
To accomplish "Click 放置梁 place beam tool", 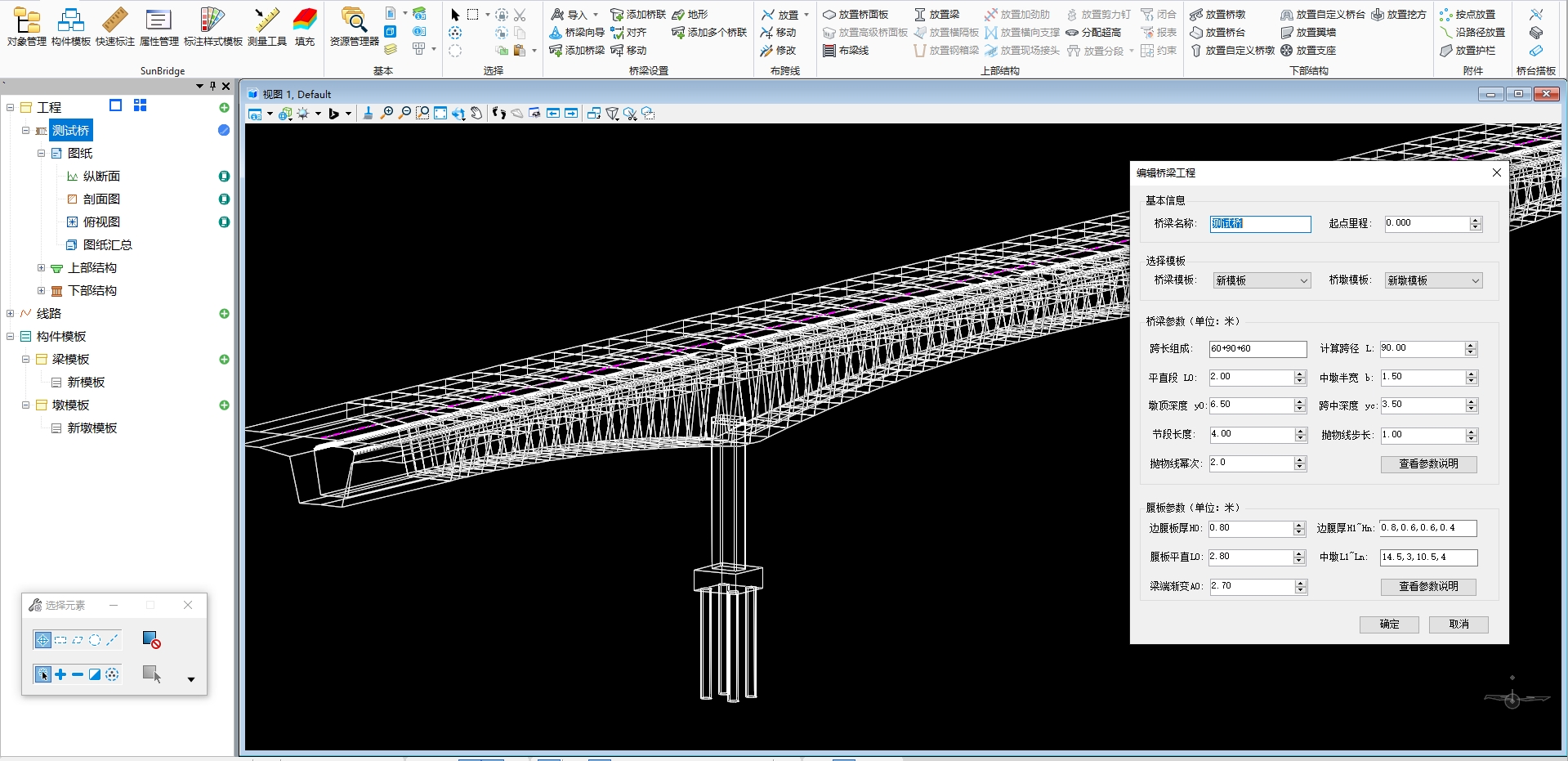I will point(936,15).
